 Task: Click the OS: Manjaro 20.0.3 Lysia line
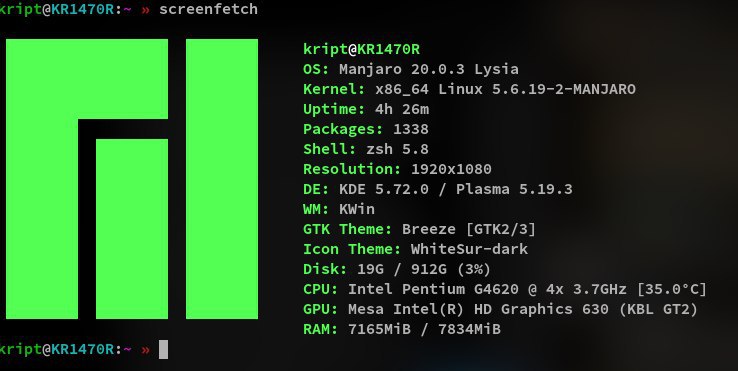(411, 69)
